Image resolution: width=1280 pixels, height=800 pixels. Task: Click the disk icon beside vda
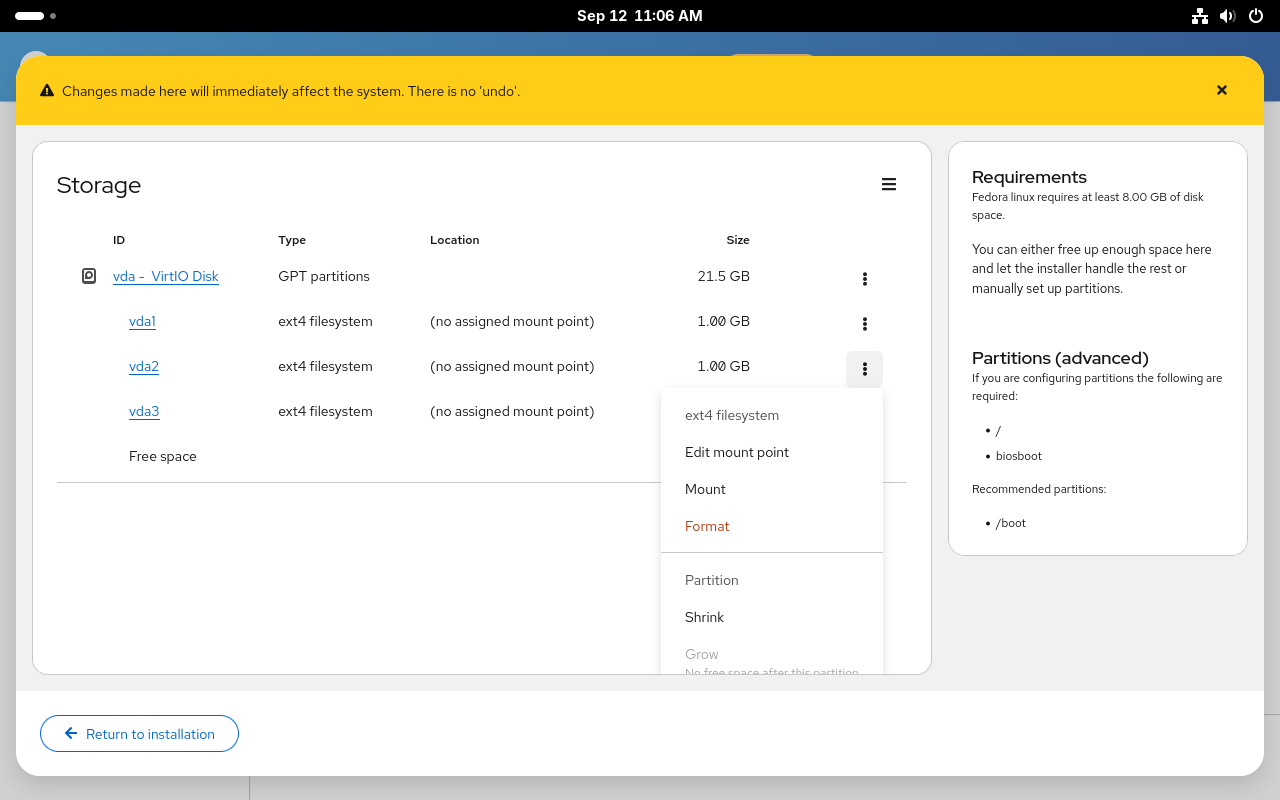(89, 276)
